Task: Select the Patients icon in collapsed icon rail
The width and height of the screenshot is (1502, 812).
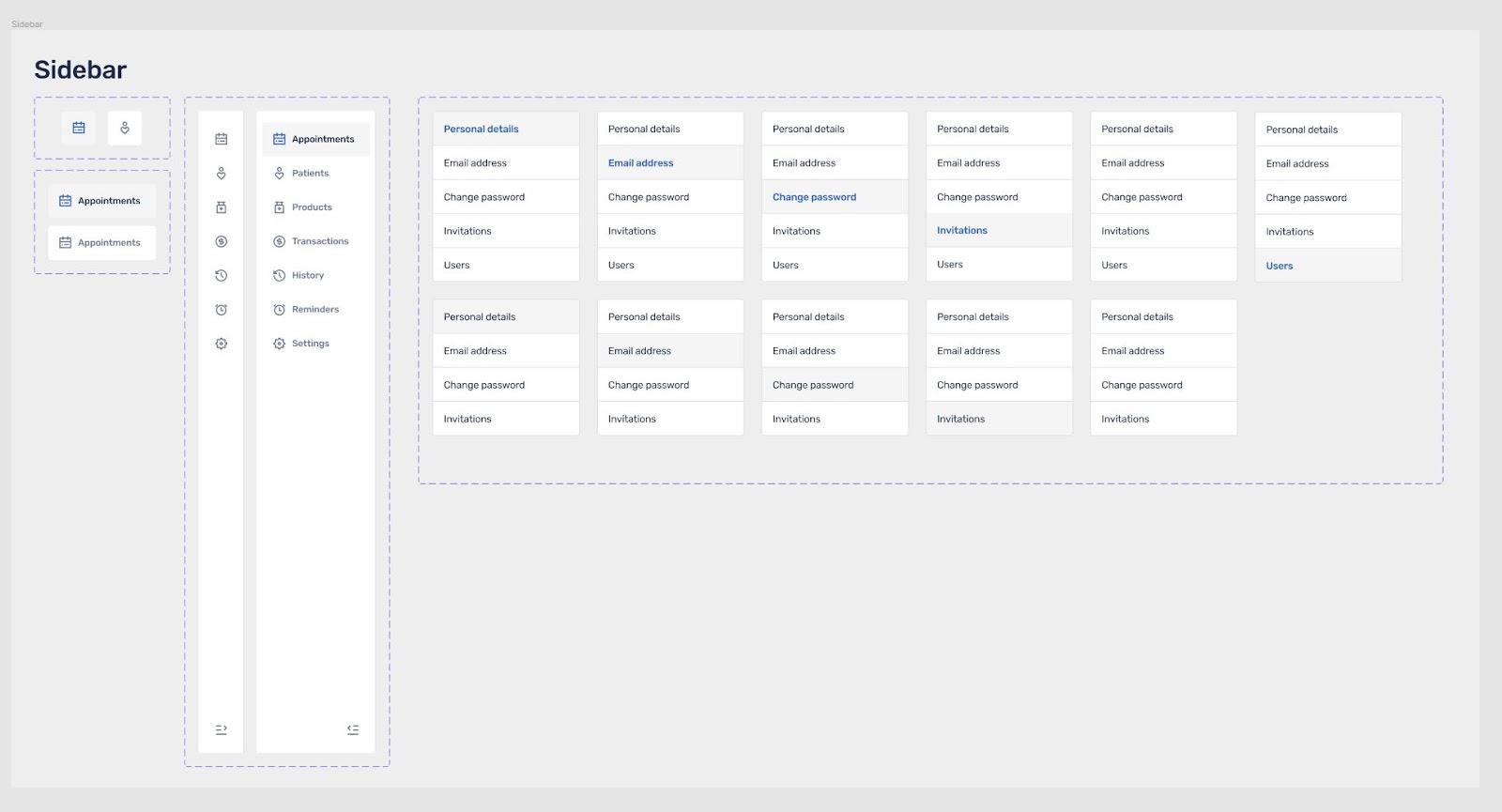Action: point(222,174)
